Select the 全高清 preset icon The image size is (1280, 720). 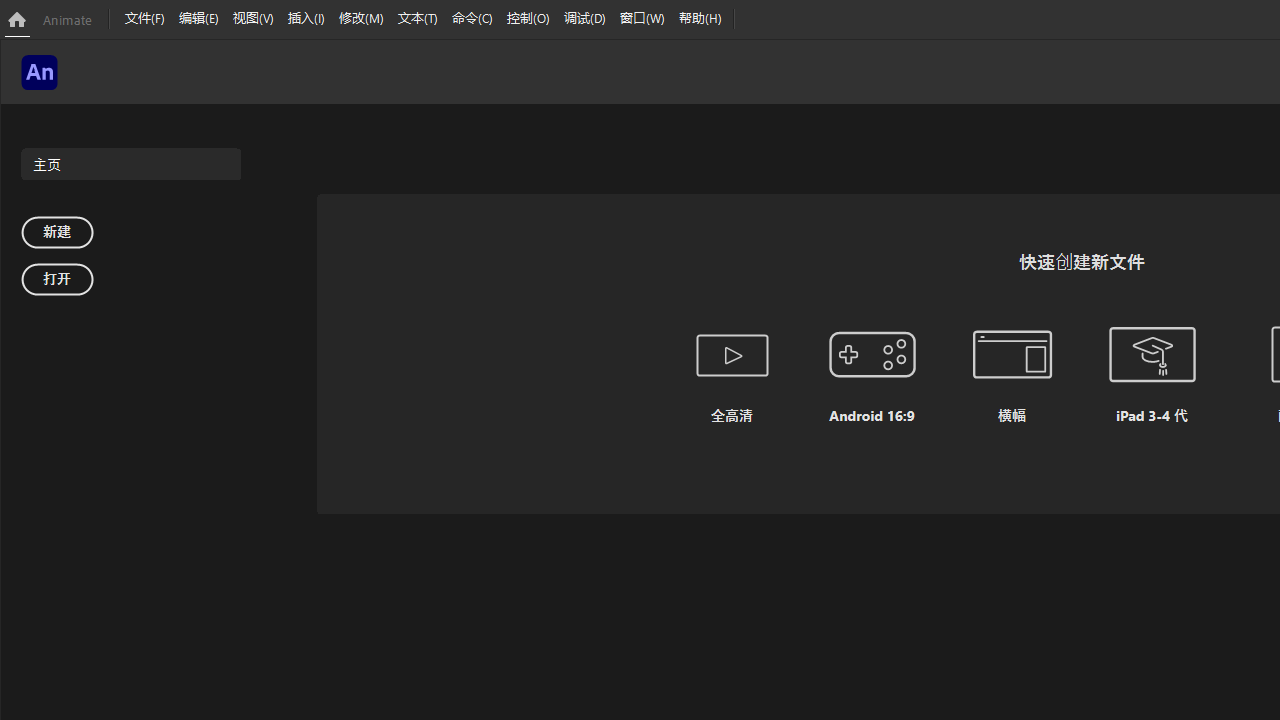(x=731, y=355)
